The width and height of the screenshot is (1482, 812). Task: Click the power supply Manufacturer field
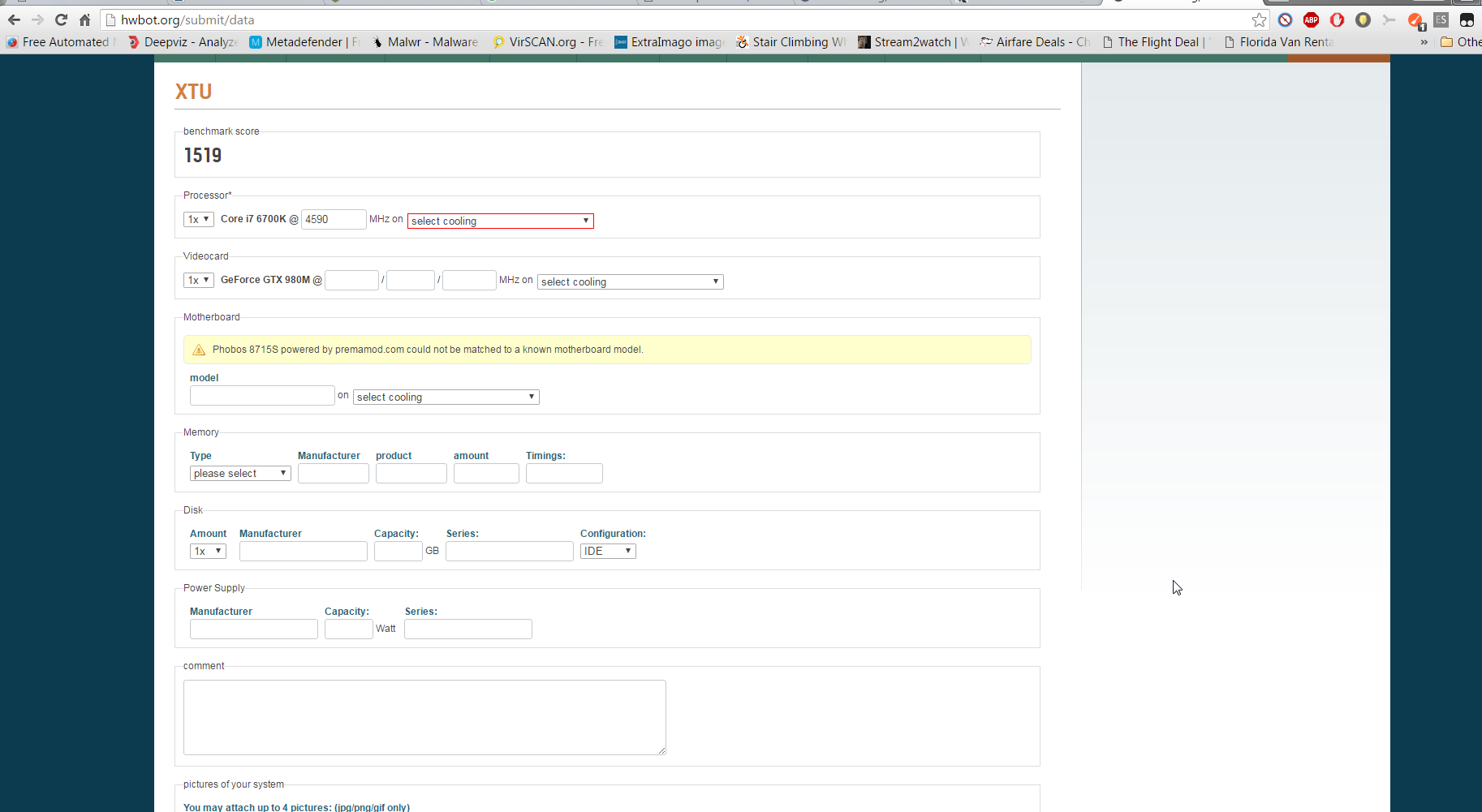point(254,629)
